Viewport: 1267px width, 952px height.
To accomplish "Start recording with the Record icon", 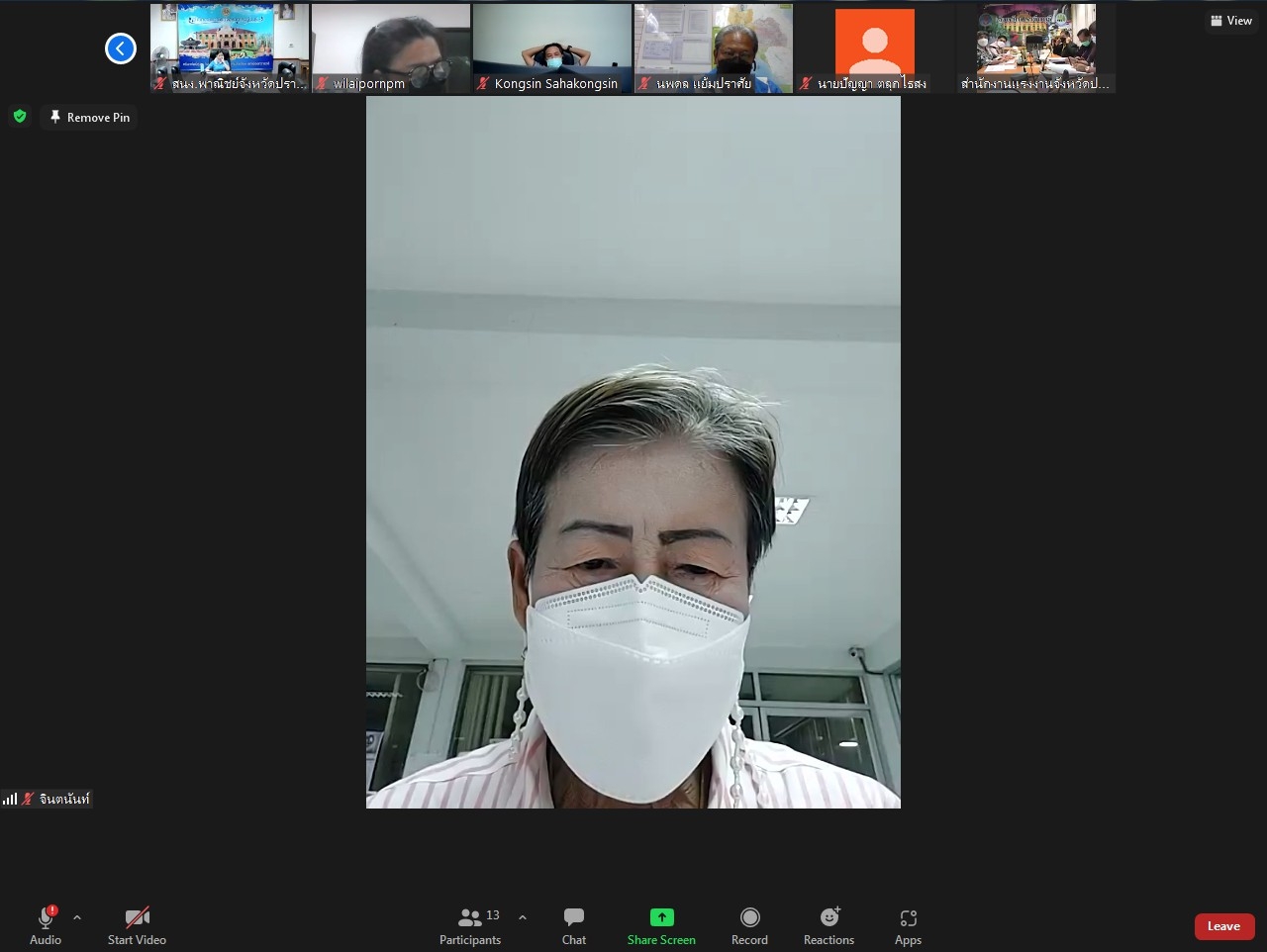I will (749, 917).
